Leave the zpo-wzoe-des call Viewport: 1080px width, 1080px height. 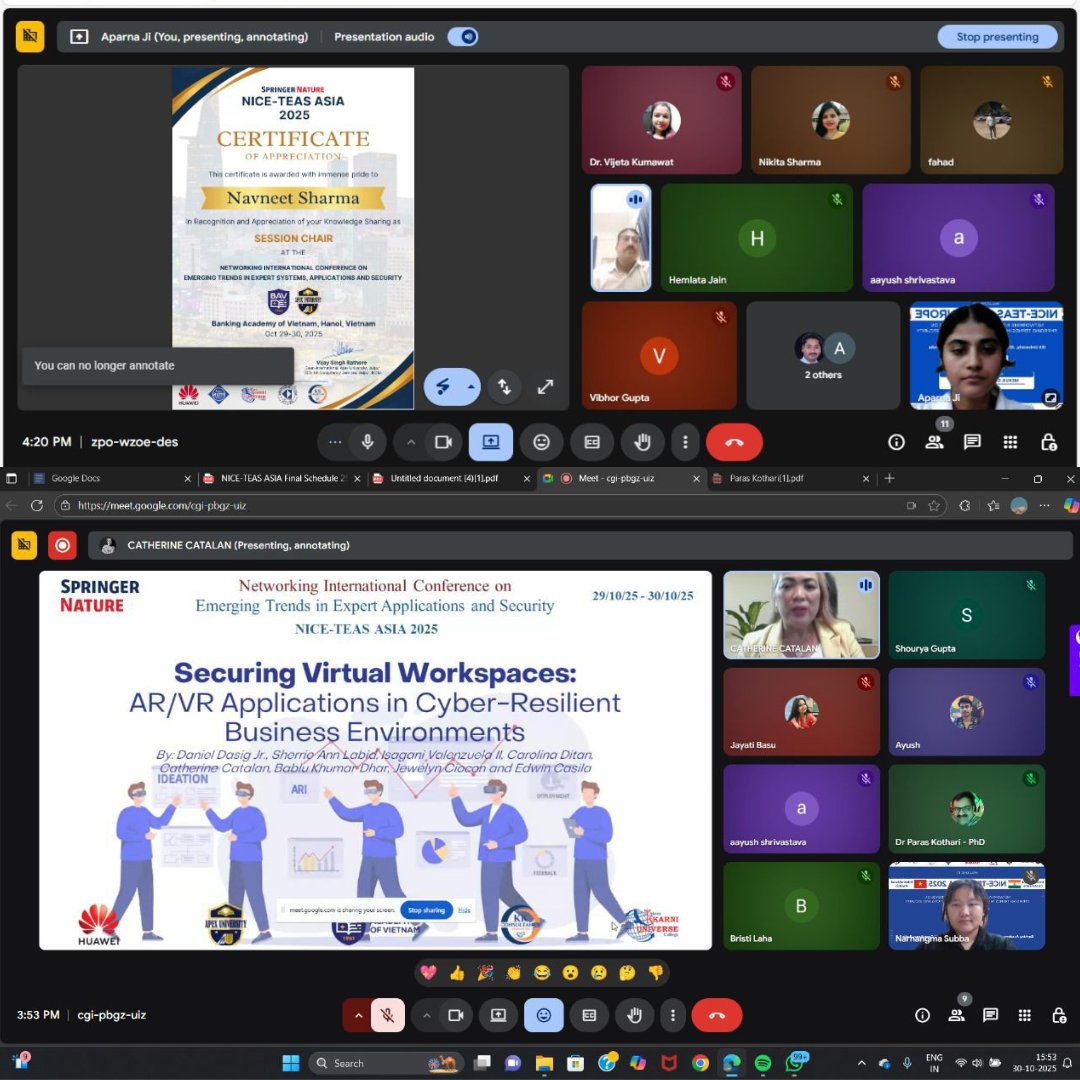click(734, 442)
